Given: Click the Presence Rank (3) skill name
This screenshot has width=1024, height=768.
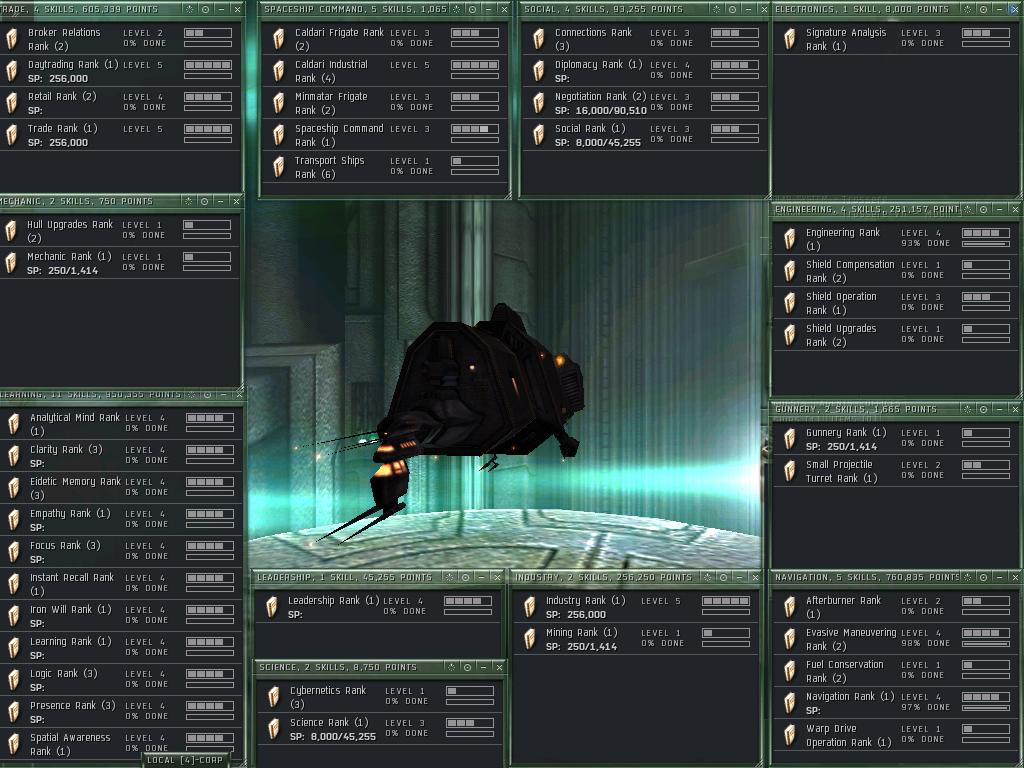Looking at the screenshot, I should [x=72, y=705].
